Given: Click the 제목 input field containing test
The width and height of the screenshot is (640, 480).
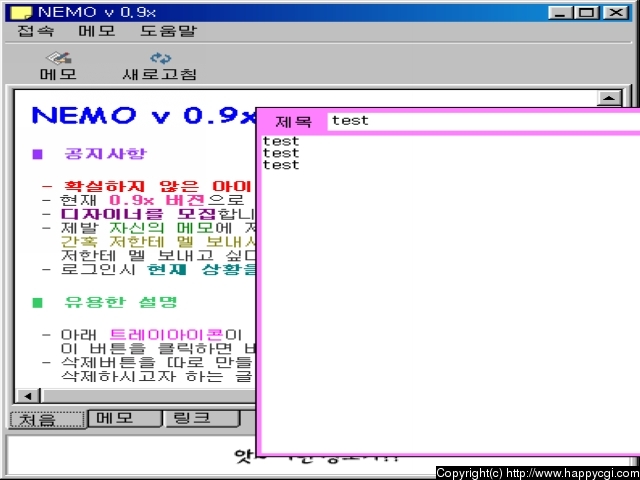Looking at the screenshot, I should point(484,121).
